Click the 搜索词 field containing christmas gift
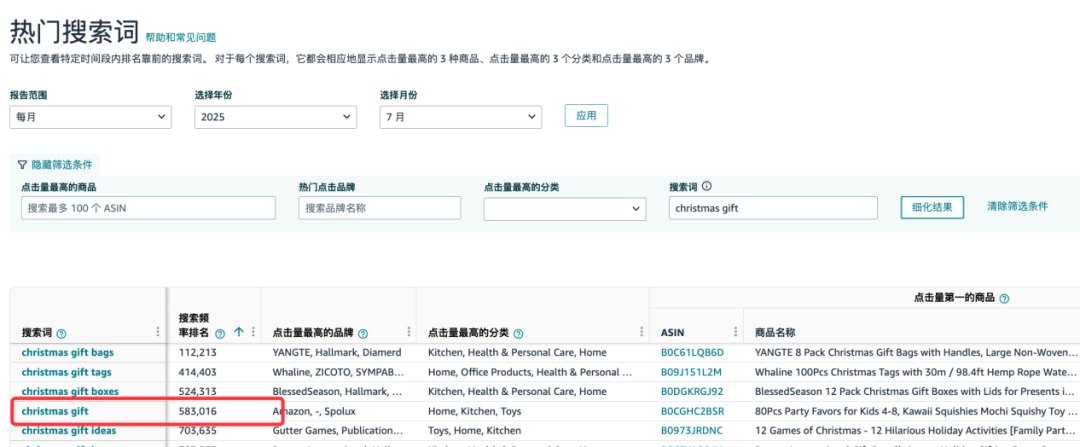Screen dimensions: 1080x447 click(773, 208)
